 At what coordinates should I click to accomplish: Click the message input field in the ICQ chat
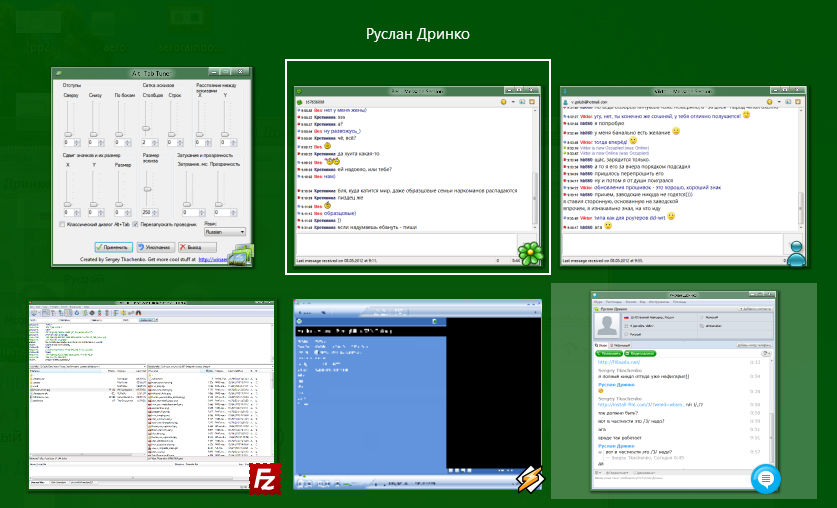coord(406,245)
